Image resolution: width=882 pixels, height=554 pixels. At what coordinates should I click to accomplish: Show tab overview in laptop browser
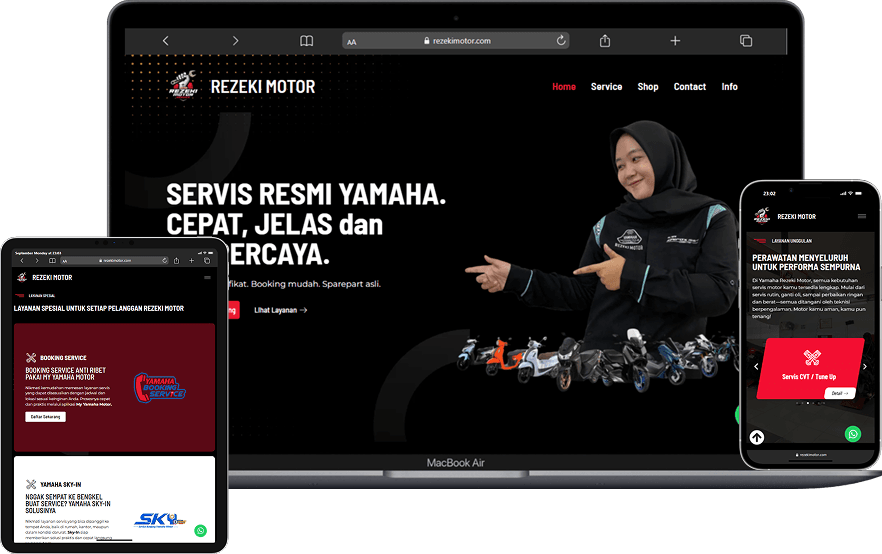[746, 41]
